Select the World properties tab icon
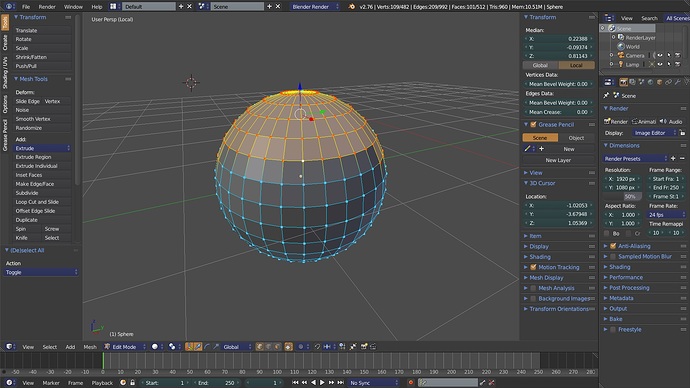690x388 pixels. (x=650, y=82)
